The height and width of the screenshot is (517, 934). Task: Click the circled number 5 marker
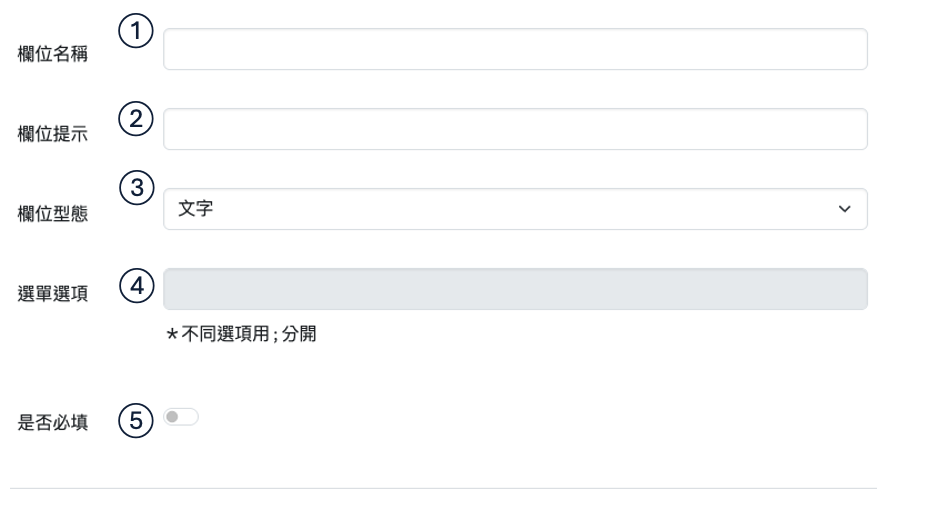(135, 421)
